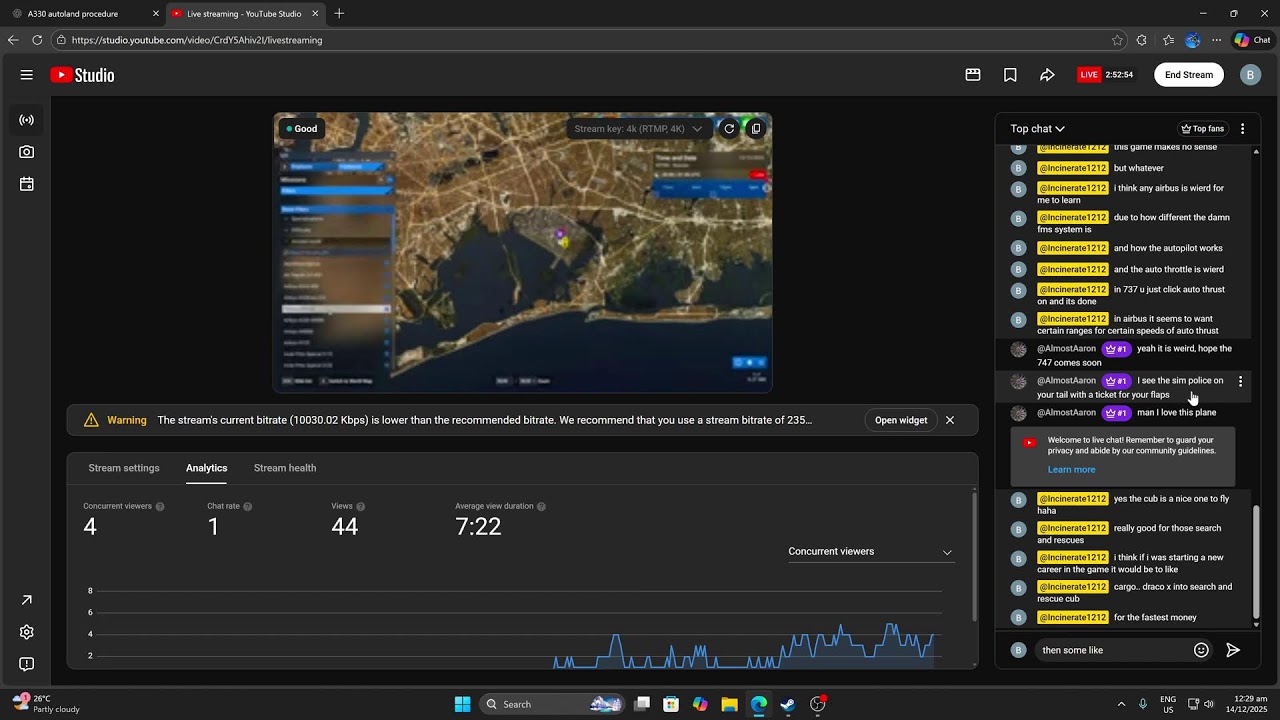The height and width of the screenshot is (720, 1280).
Task: Follow the Learn more chat guidelines link
Action: [1071, 470]
